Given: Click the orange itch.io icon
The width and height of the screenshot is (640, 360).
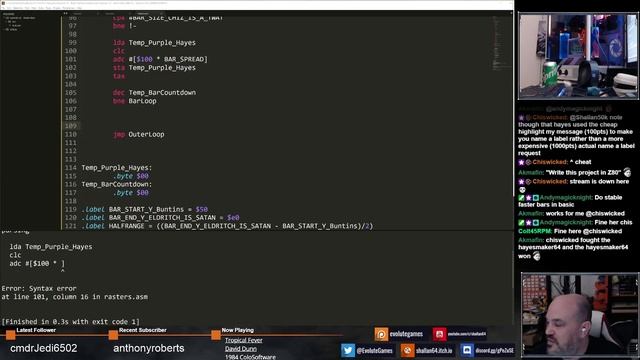Looking at the screenshot, I should [x=407, y=350].
